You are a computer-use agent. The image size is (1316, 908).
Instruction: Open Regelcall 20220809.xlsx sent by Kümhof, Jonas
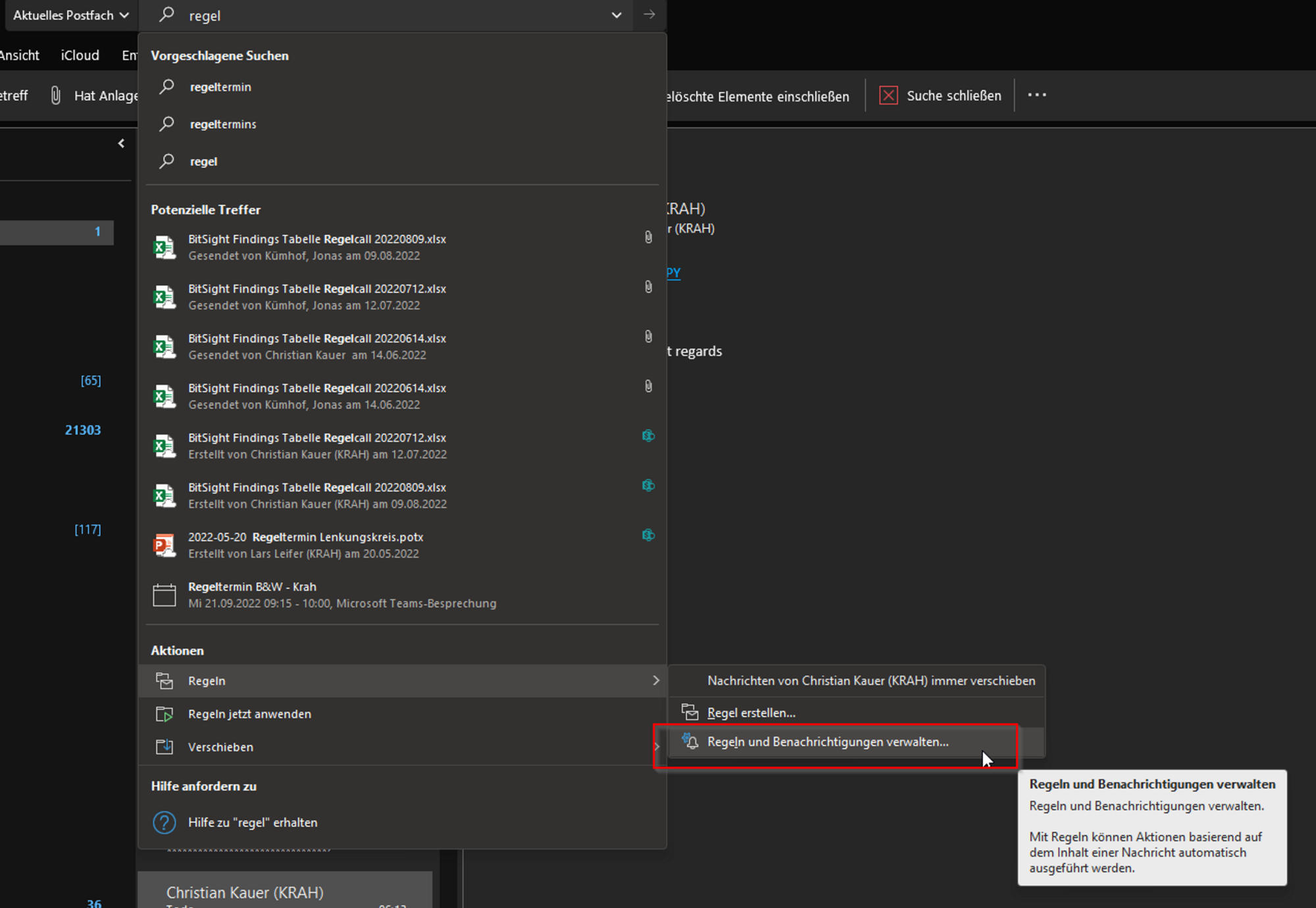[x=402, y=247]
